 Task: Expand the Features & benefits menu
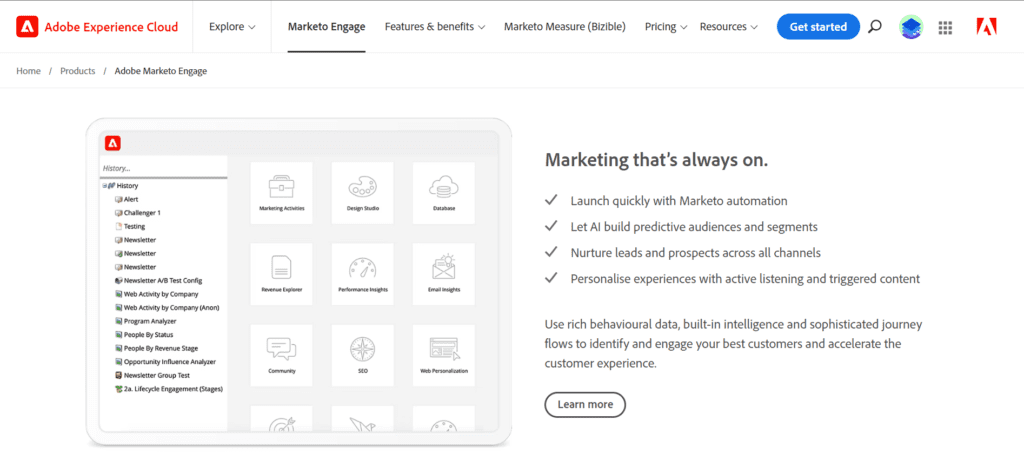coord(435,27)
